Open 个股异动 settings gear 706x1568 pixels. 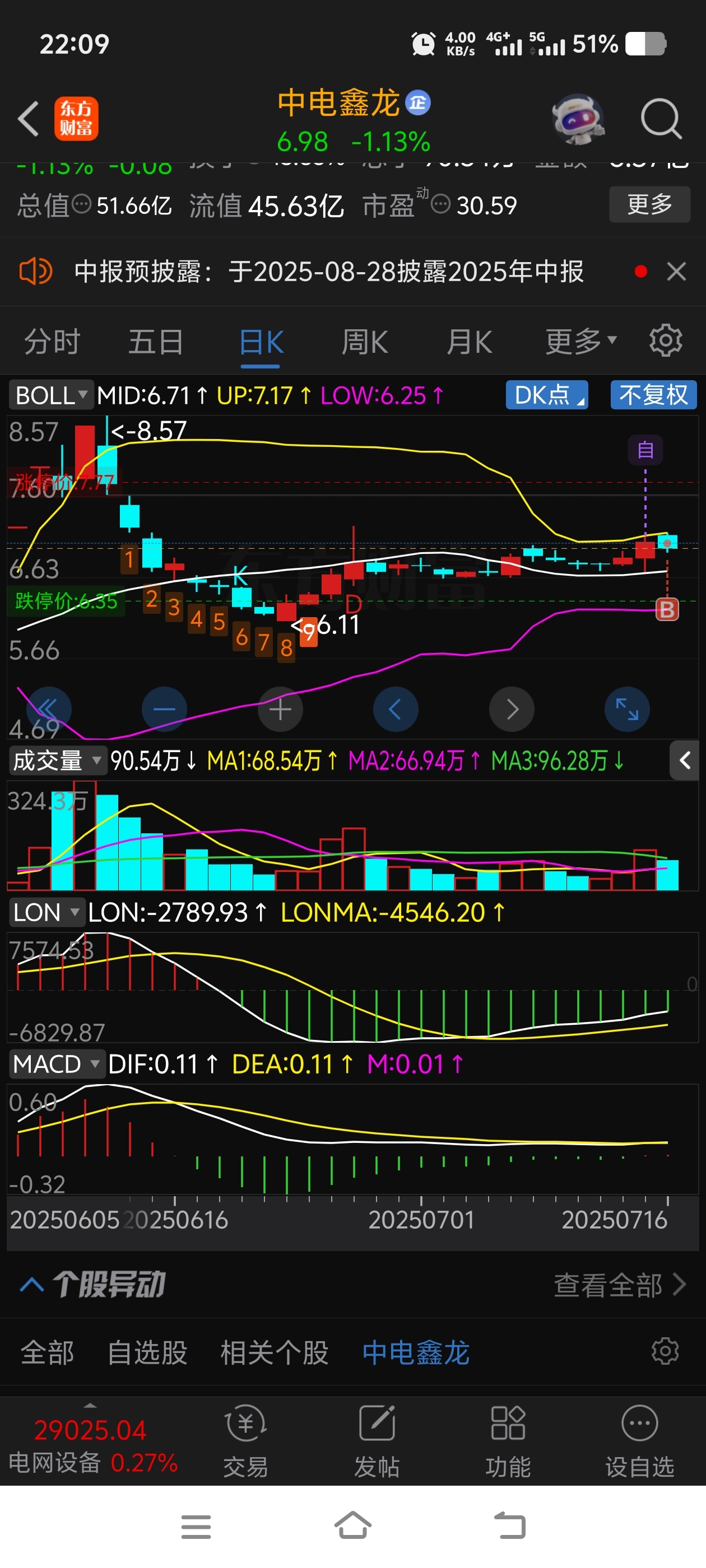tap(665, 1351)
